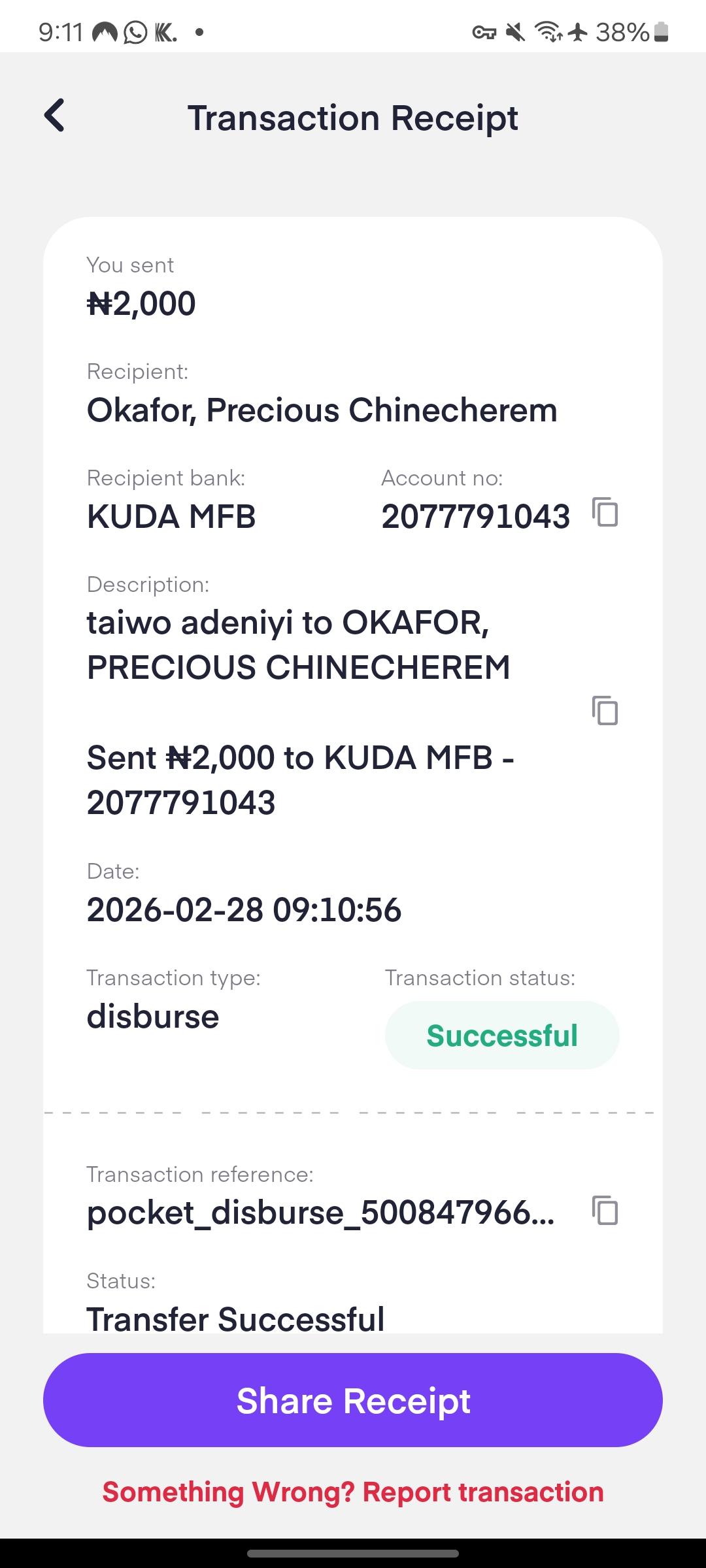
Task: Tap the Wi-Fi status icon
Action: (548, 32)
